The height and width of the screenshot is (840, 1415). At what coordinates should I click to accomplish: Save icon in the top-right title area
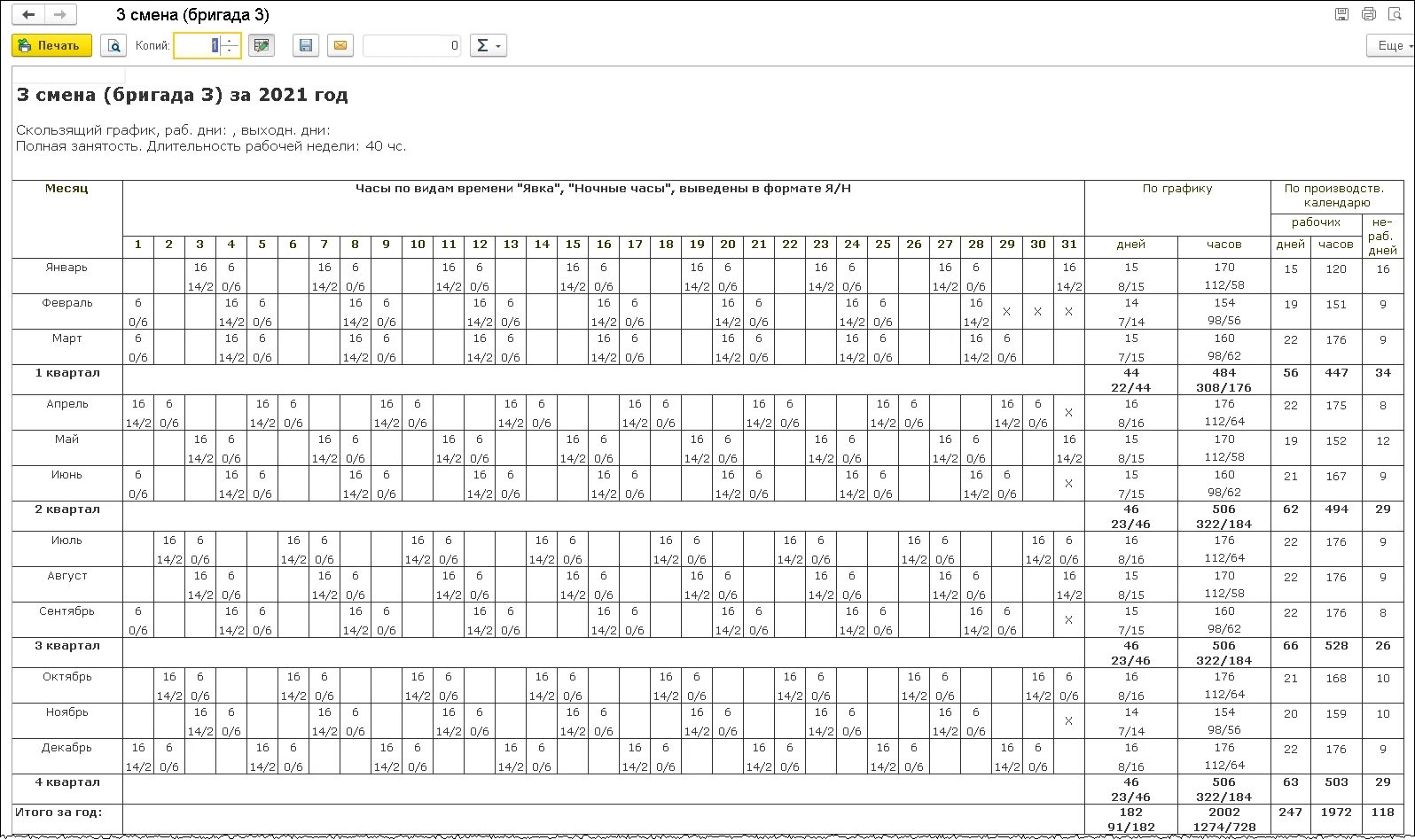(1342, 14)
